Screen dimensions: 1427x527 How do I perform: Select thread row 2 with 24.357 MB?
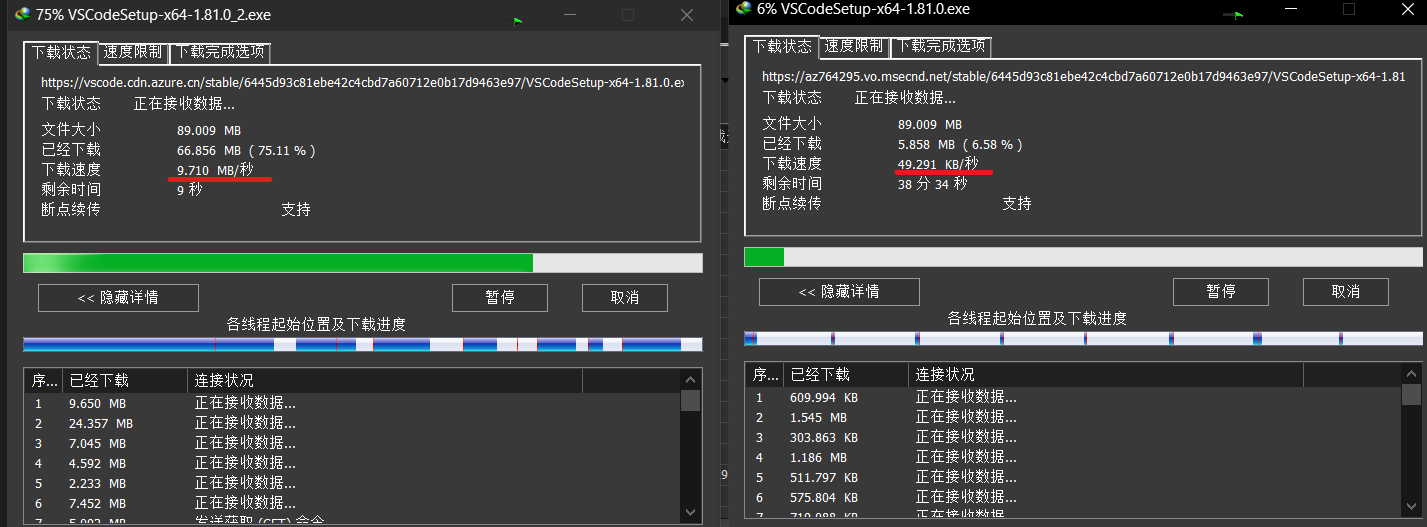(353, 424)
